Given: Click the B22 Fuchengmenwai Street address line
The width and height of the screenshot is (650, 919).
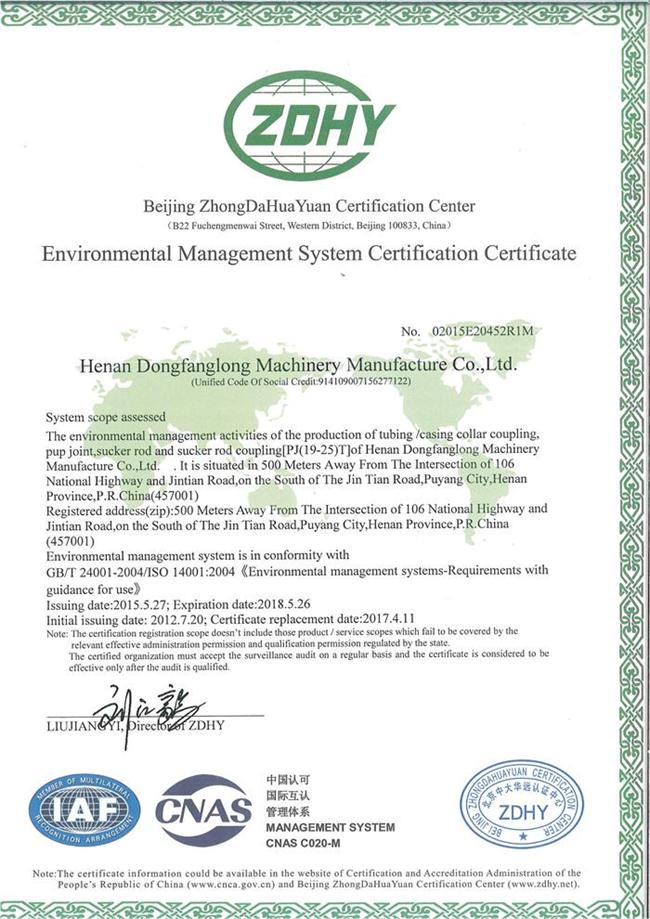Looking at the screenshot, I should [x=309, y=225].
